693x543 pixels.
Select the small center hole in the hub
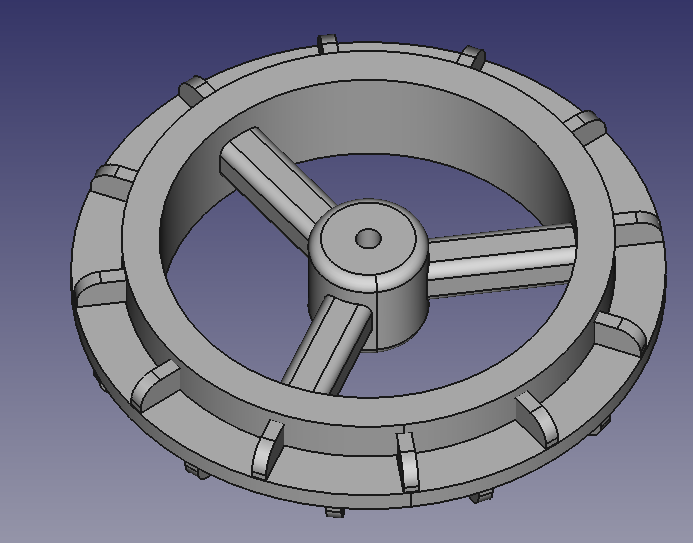(368, 238)
